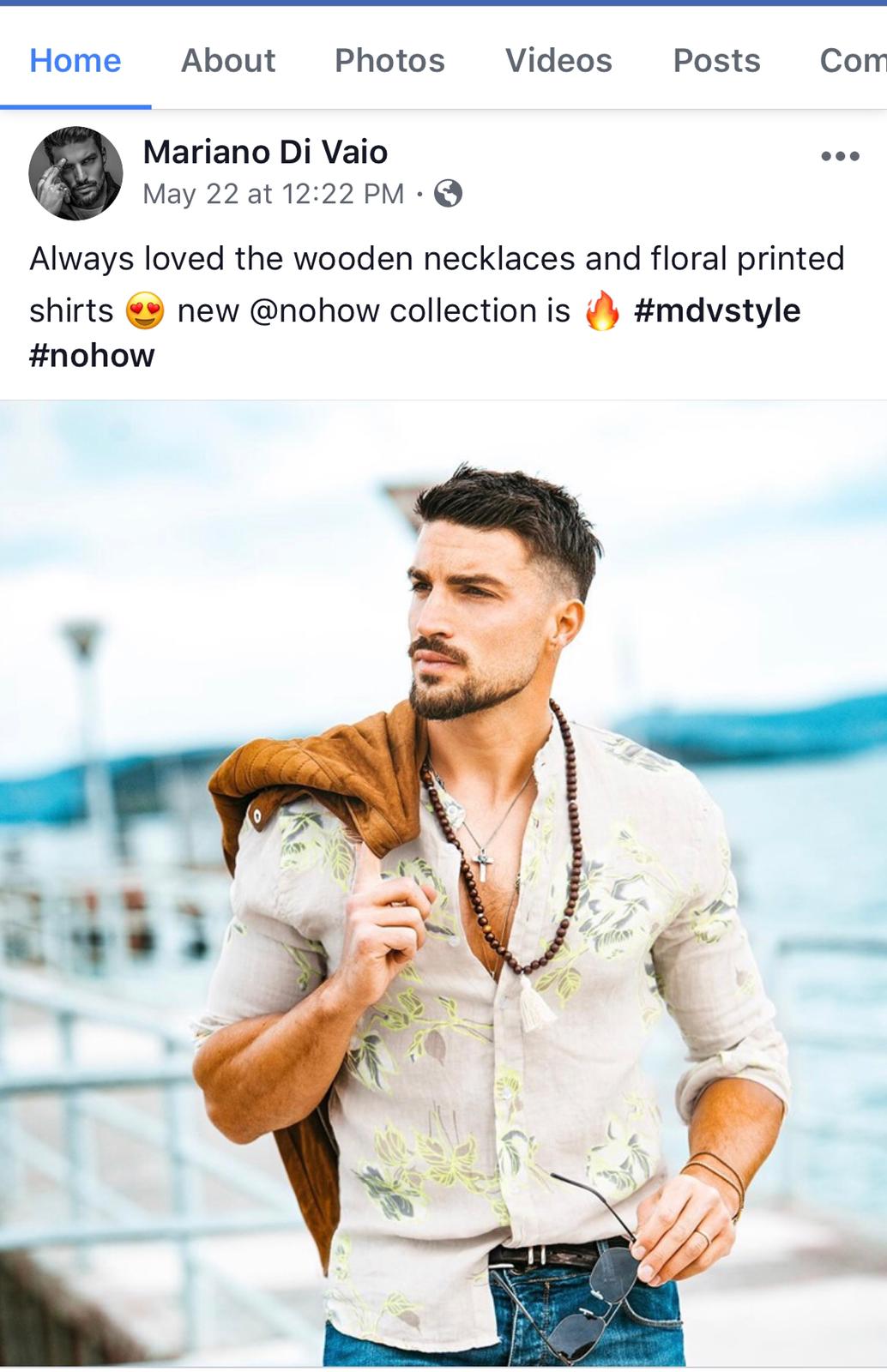Open the floral shirt post photo
This screenshot has width=887, height=1372.
[443, 883]
